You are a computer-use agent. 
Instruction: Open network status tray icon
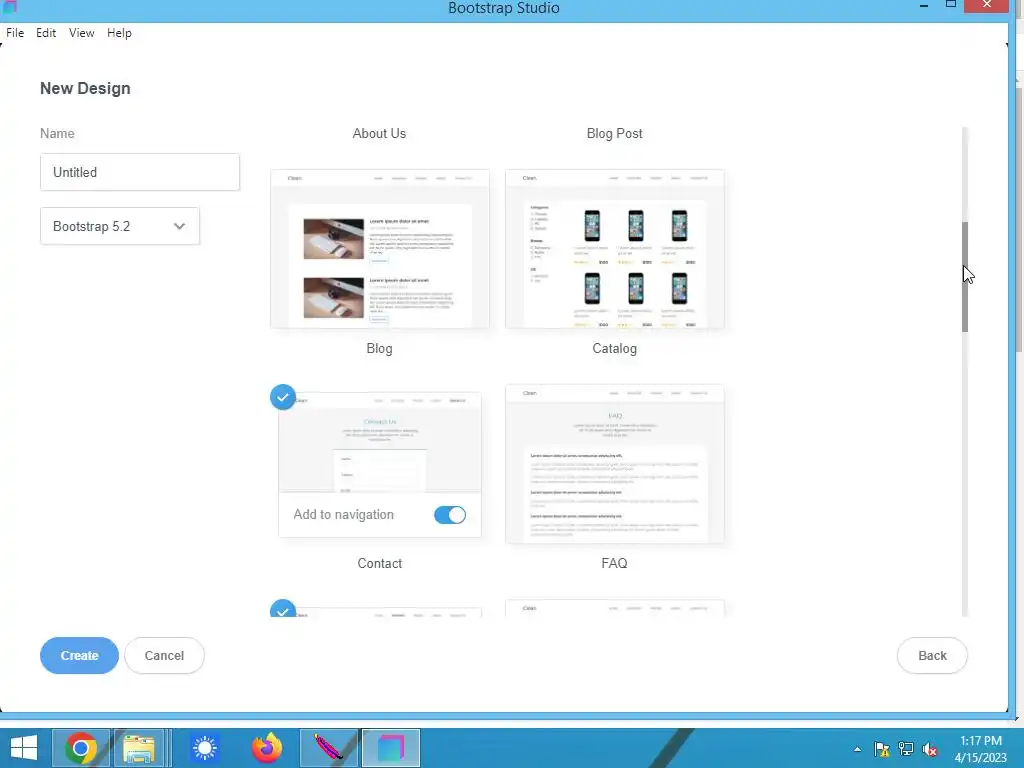pyautogui.click(x=906, y=749)
